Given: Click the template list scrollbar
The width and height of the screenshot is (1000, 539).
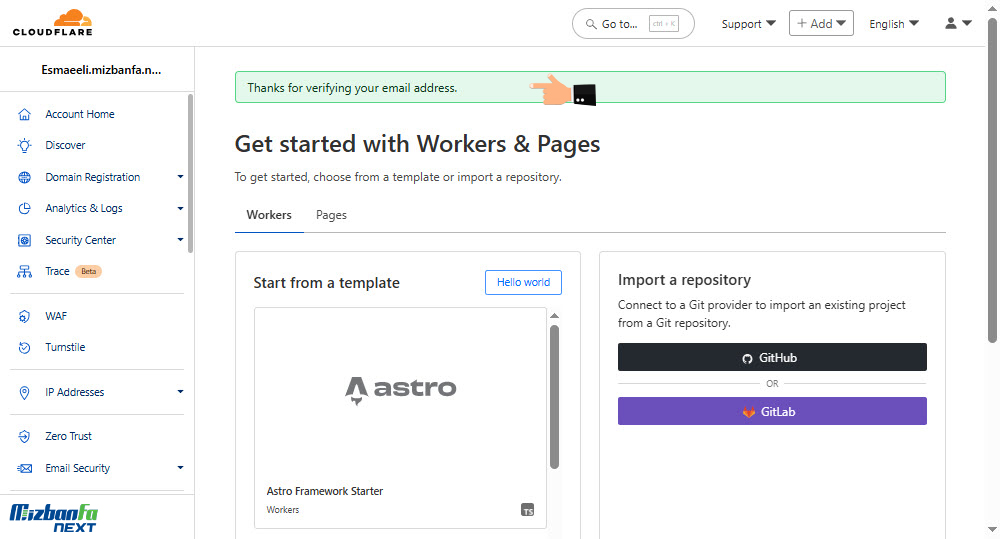Looking at the screenshot, I should [554, 397].
